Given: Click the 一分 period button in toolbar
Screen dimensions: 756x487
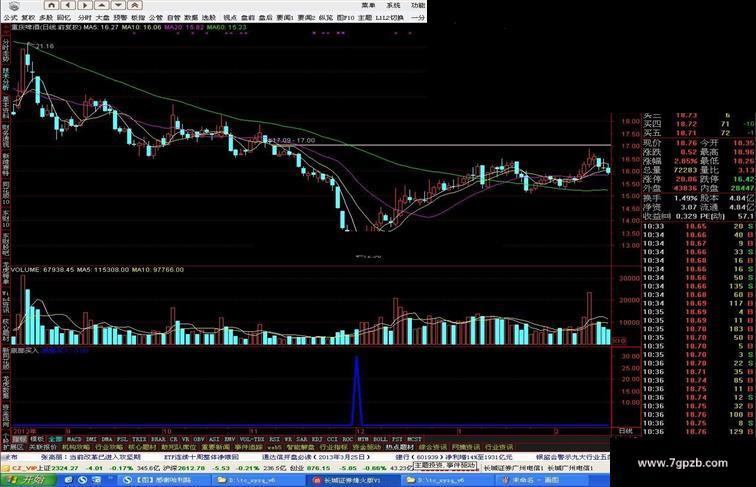Looking at the screenshot, I should pyautogui.click(x=418, y=18).
